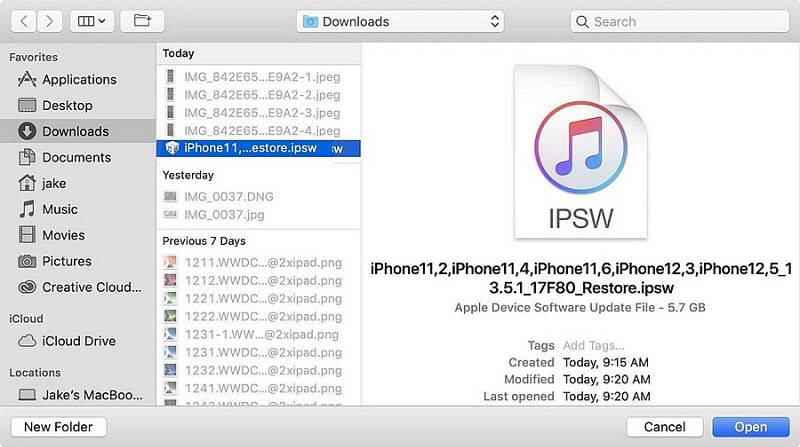This screenshot has width=800, height=447.
Task: Go forward with the right arrow button
Action: point(49,21)
